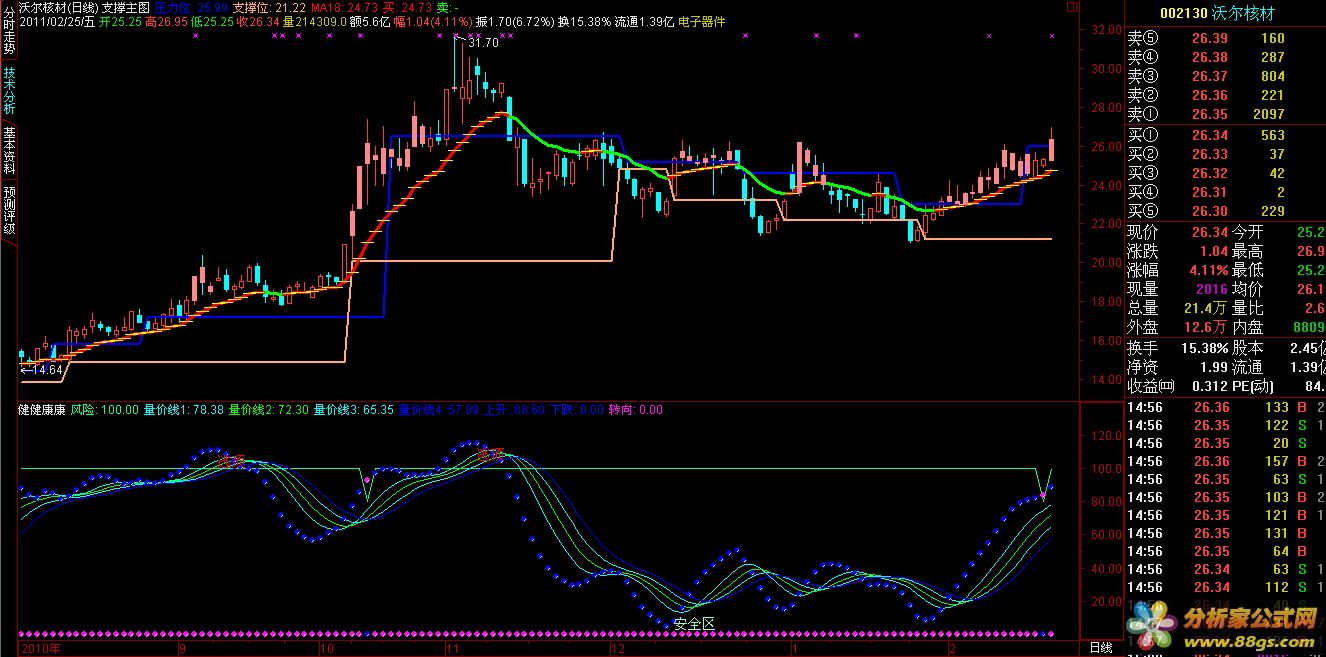
Task: Click the first 14:56 trade tick at 26.36
Action: pos(1225,407)
